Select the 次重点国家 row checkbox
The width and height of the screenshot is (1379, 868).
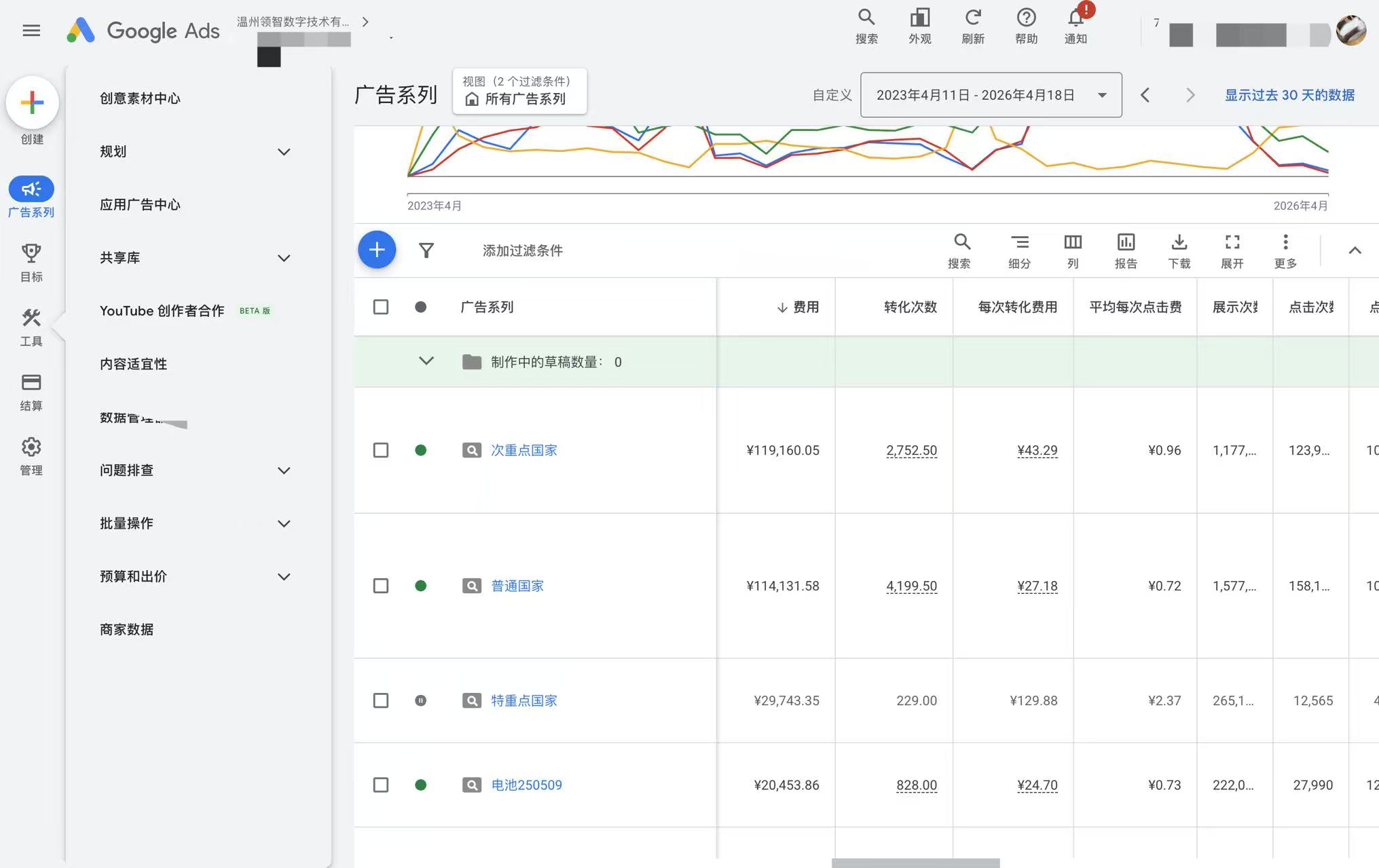coord(381,450)
